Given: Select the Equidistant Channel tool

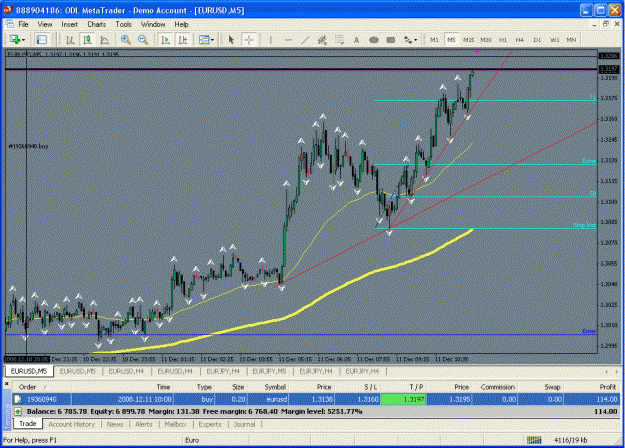Looking at the screenshot, I should tap(322, 40).
